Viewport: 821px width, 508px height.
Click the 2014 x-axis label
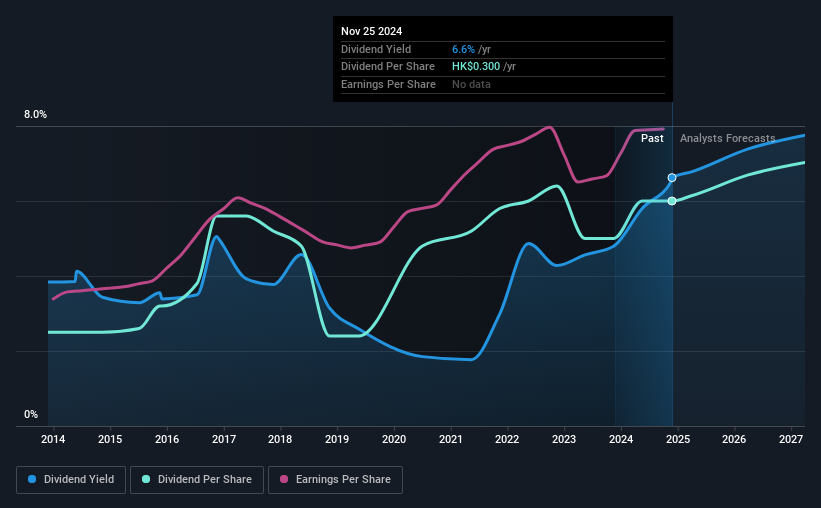tap(53, 439)
